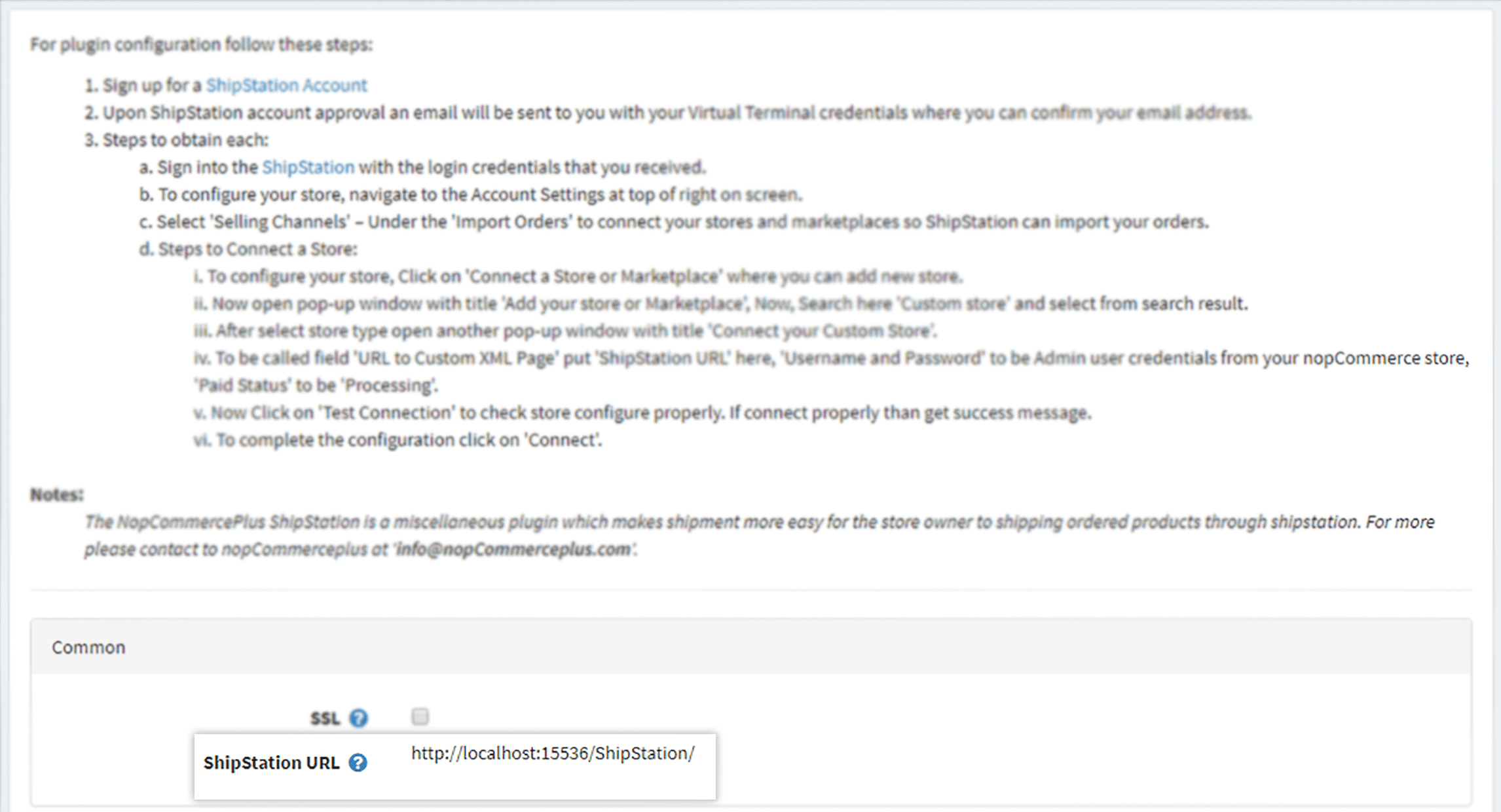Click the ShipStation URL value field
This screenshot has width=1501, height=812.
click(x=553, y=754)
